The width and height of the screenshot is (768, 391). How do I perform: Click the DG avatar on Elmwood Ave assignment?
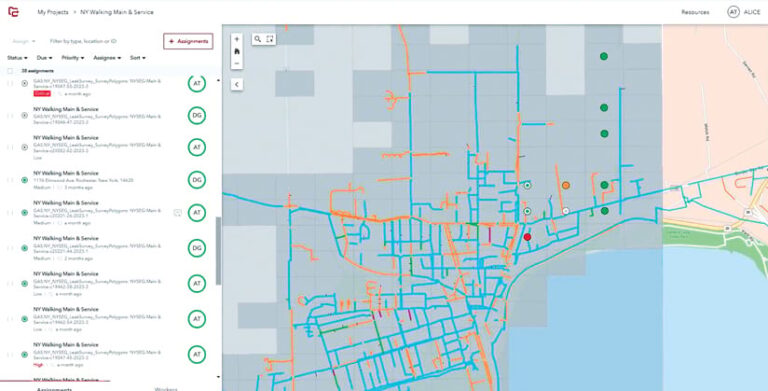[x=197, y=180]
